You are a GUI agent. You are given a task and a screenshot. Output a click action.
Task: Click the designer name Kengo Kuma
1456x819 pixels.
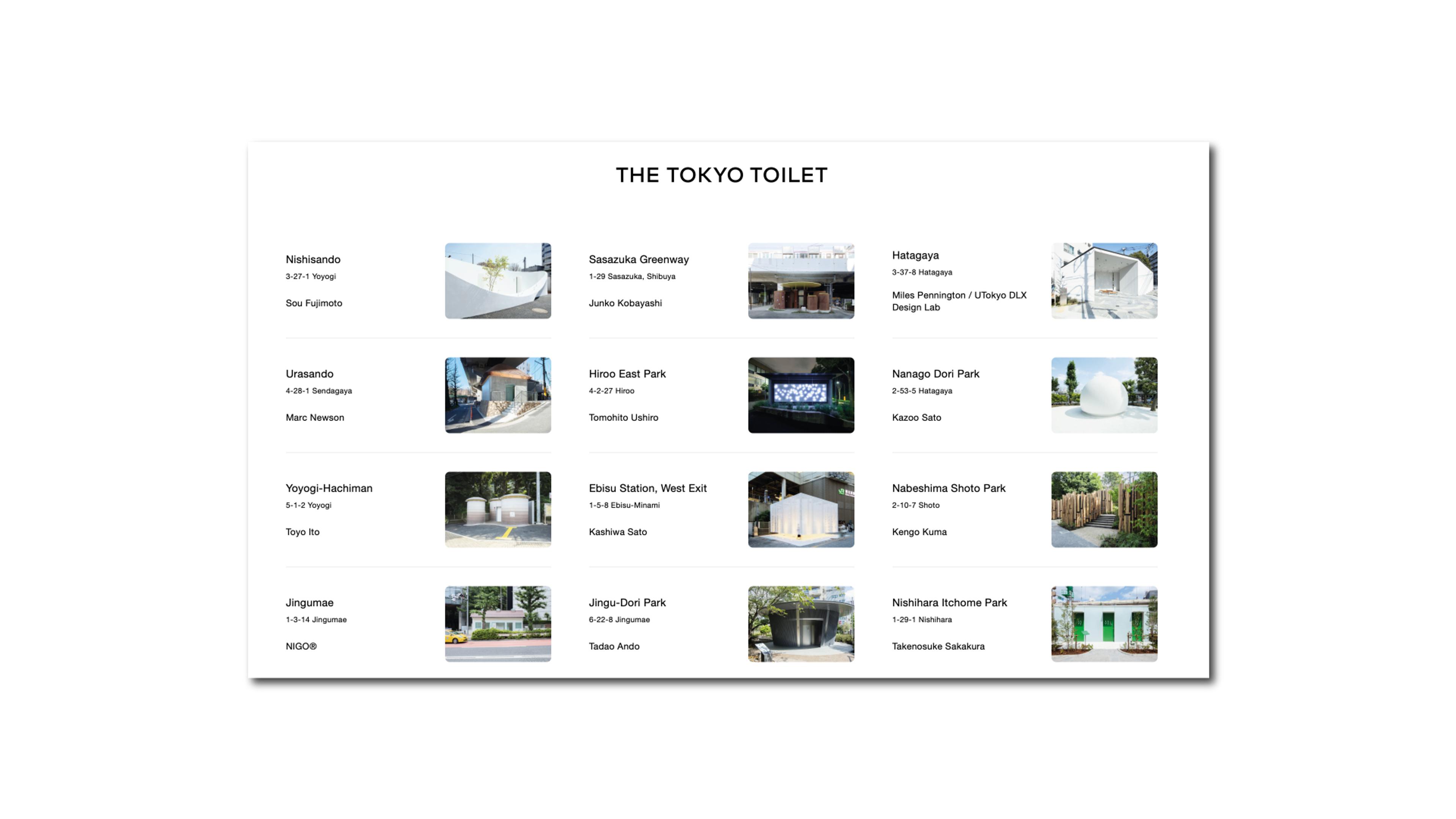[919, 532]
